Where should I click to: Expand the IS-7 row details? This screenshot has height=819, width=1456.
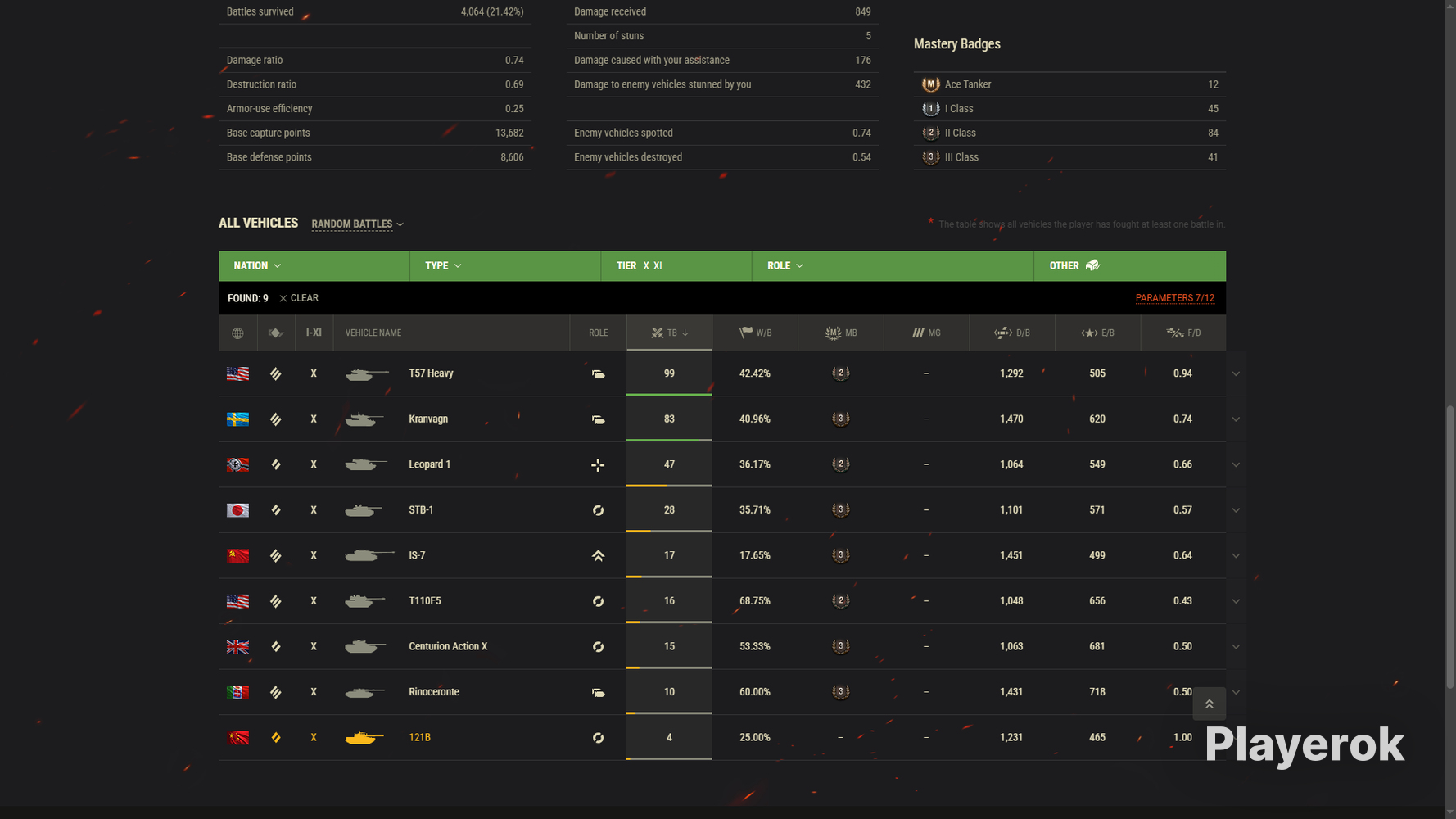(1236, 556)
